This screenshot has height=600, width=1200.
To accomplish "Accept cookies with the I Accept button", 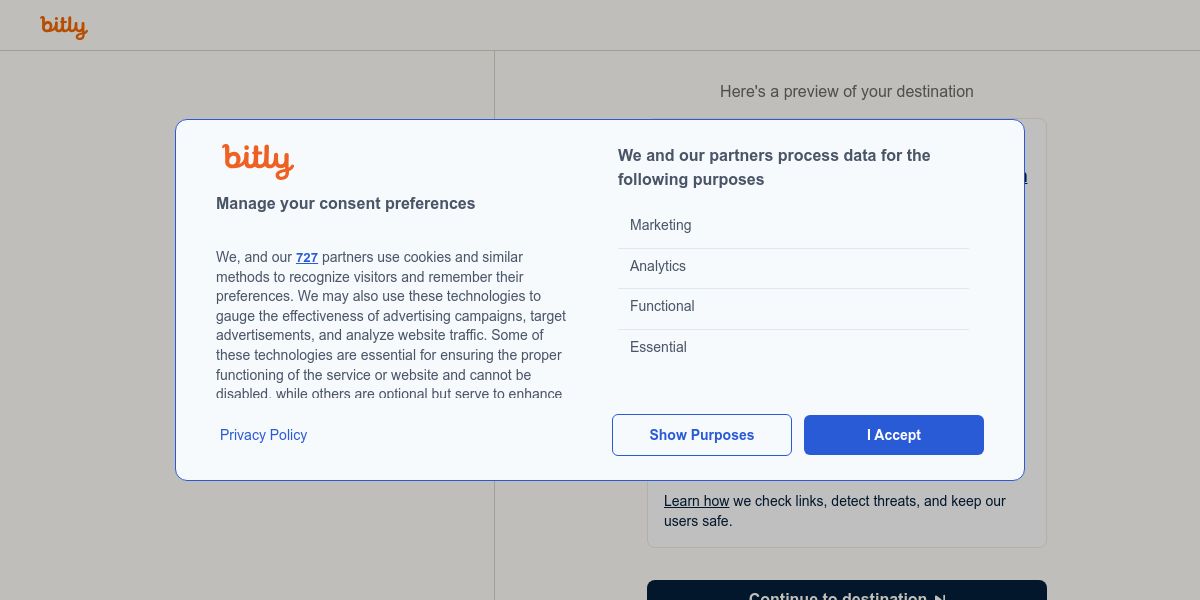I will pos(893,435).
